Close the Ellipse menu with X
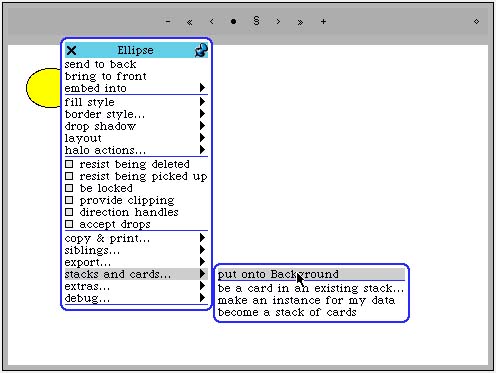This screenshot has width=496, height=373. coord(71,50)
